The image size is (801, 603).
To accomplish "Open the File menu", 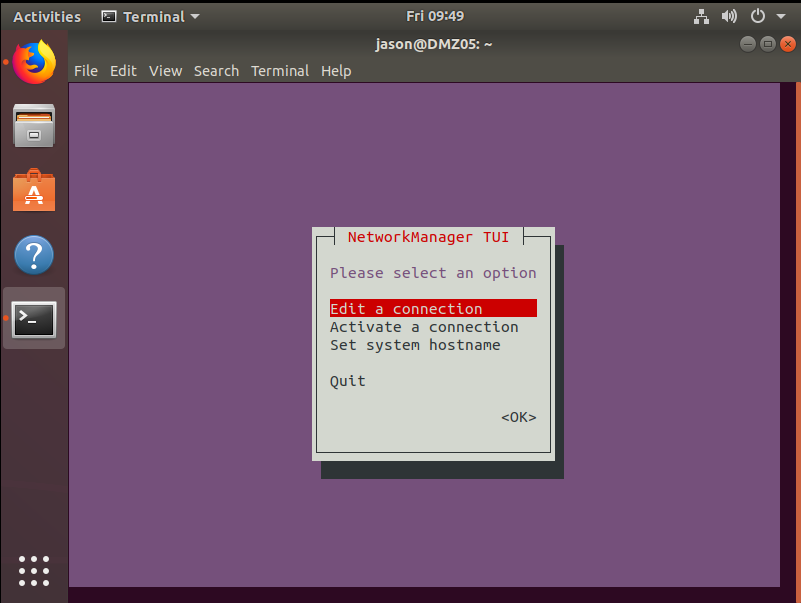I will (x=86, y=71).
